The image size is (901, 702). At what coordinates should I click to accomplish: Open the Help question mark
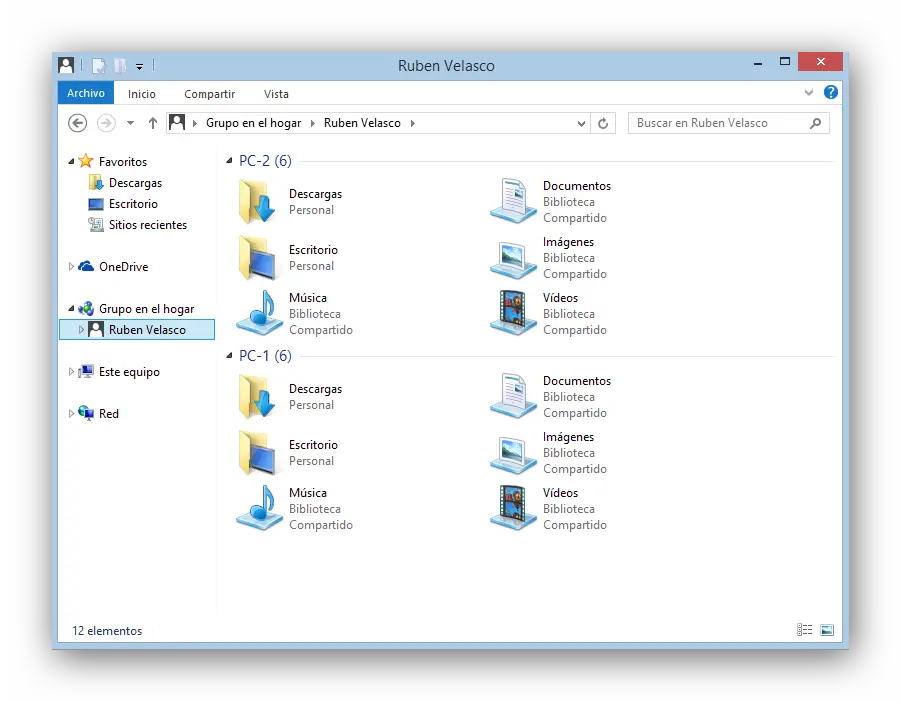tap(830, 92)
